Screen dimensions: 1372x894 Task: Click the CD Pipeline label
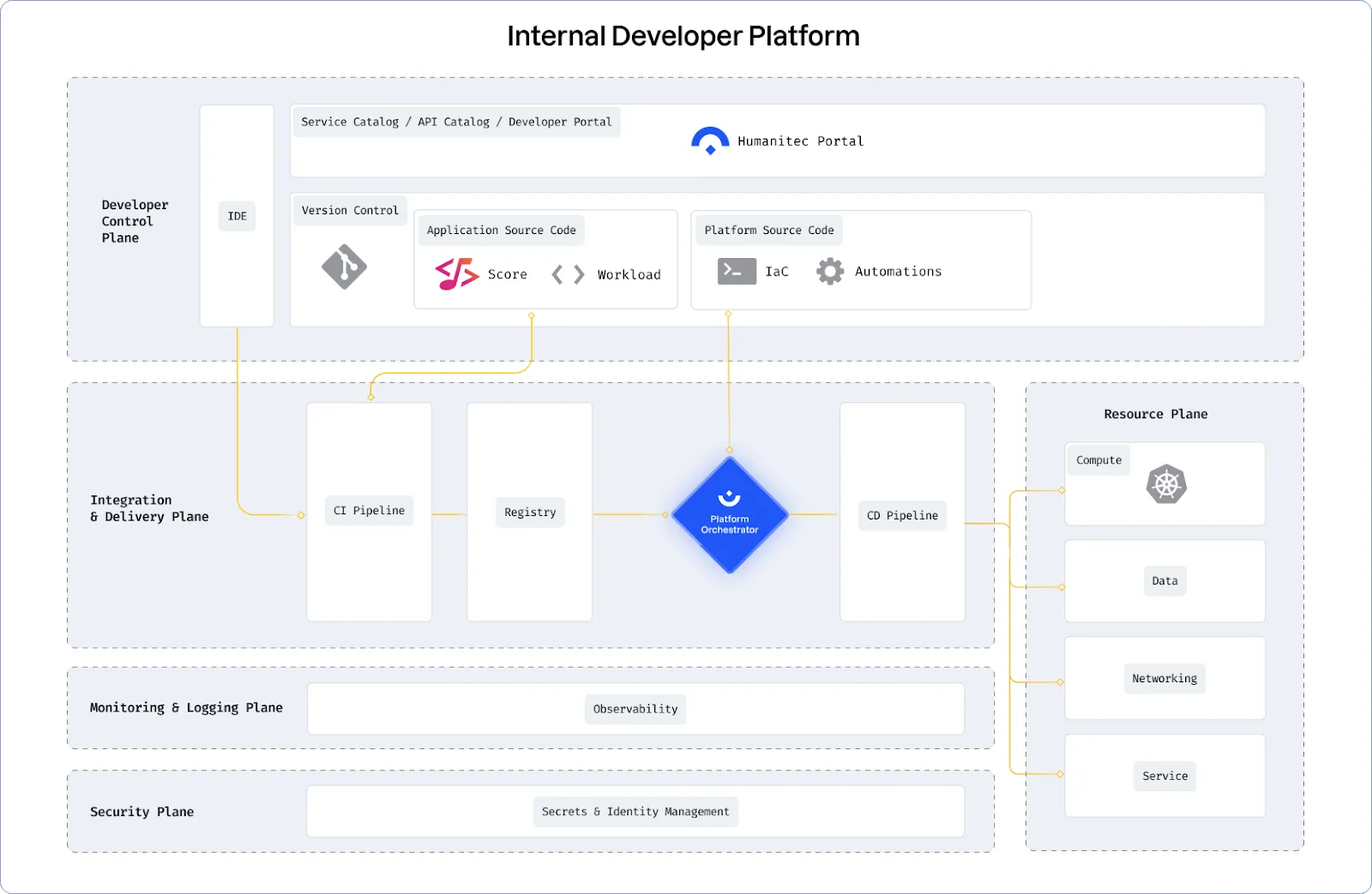pyautogui.click(x=902, y=516)
